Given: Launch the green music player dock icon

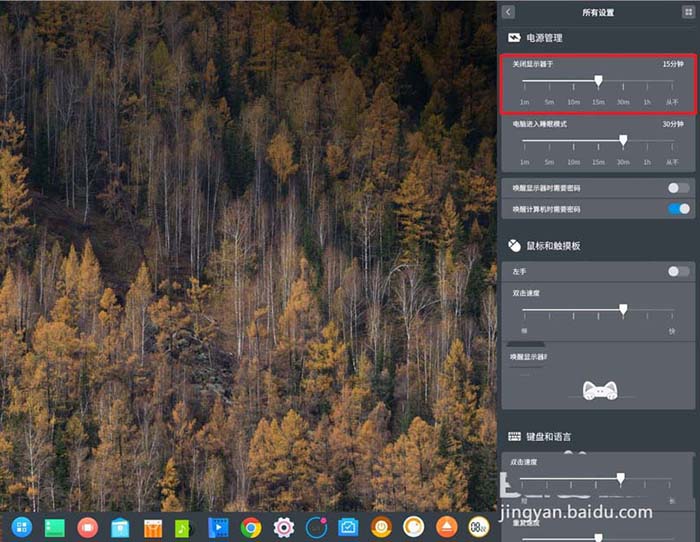Looking at the screenshot, I should (183, 529).
